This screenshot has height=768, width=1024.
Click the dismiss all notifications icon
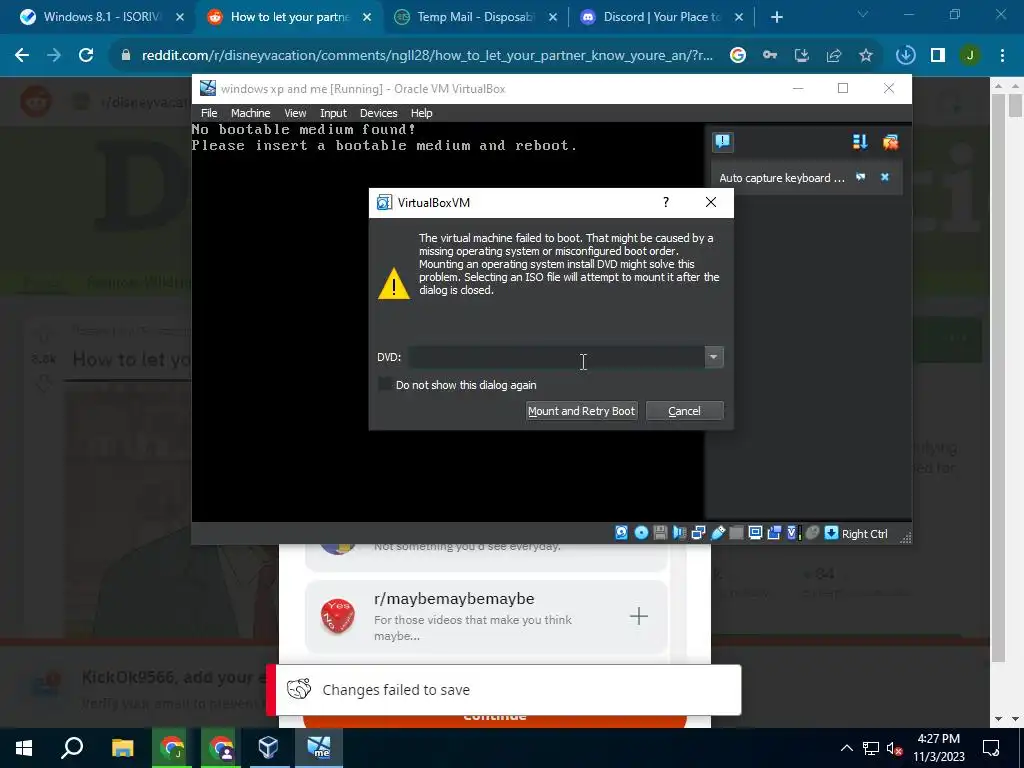tap(891, 142)
